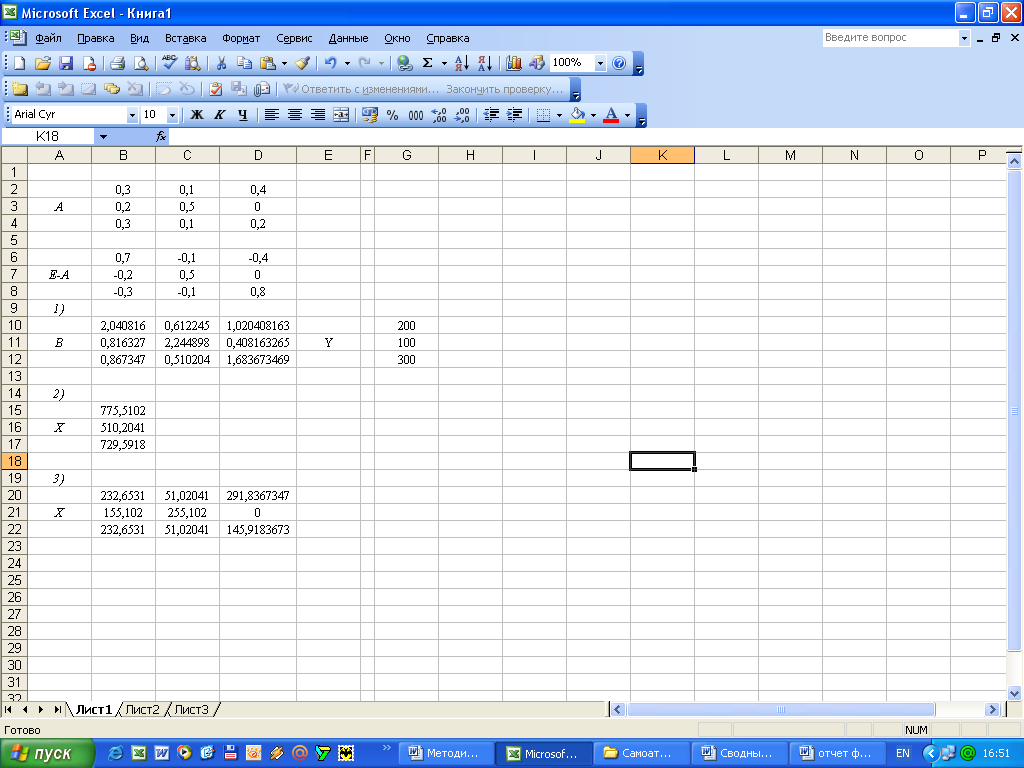The height and width of the screenshot is (768, 1024).
Task: Open the zoom 100% dropdown
Action: click(600, 63)
